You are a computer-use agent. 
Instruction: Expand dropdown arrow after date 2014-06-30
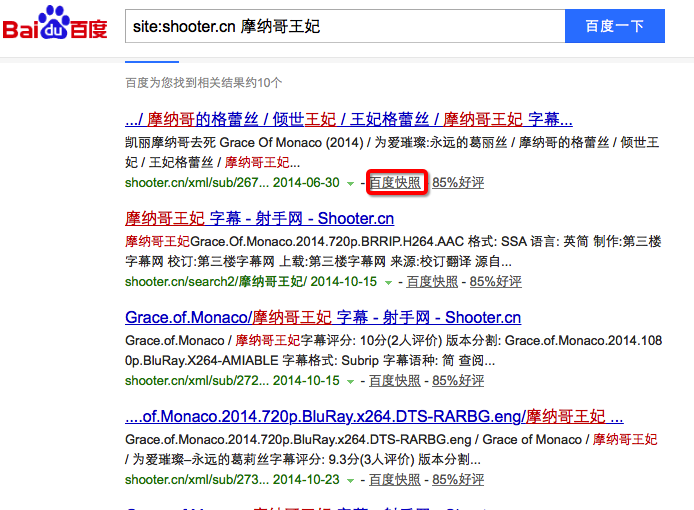[351, 183]
